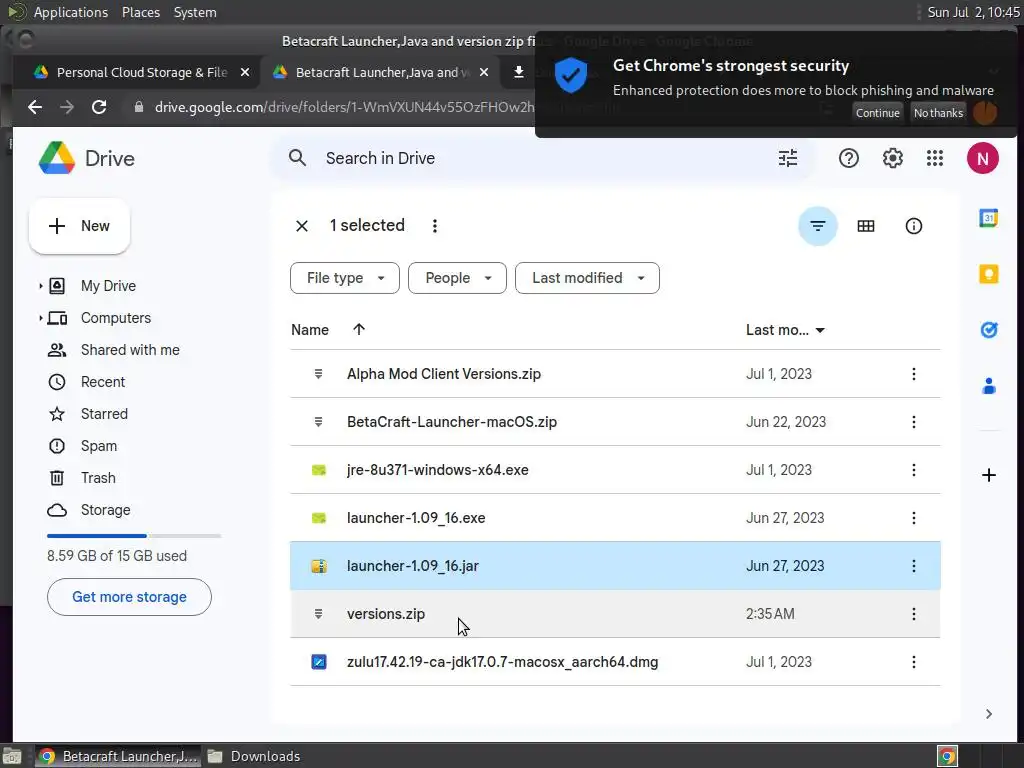Open more actions for jre-8u371-windows-x64.exe
The image size is (1024, 768).
click(x=914, y=470)
